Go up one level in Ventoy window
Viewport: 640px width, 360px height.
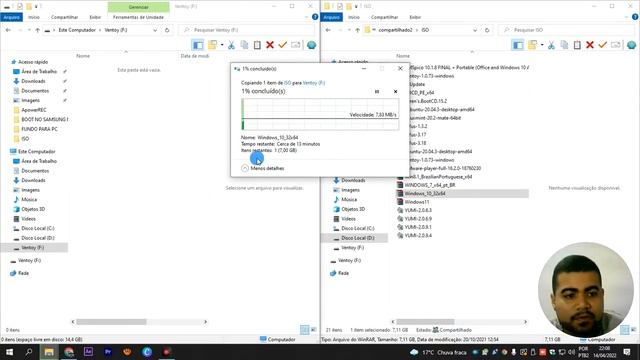(38, 30)
